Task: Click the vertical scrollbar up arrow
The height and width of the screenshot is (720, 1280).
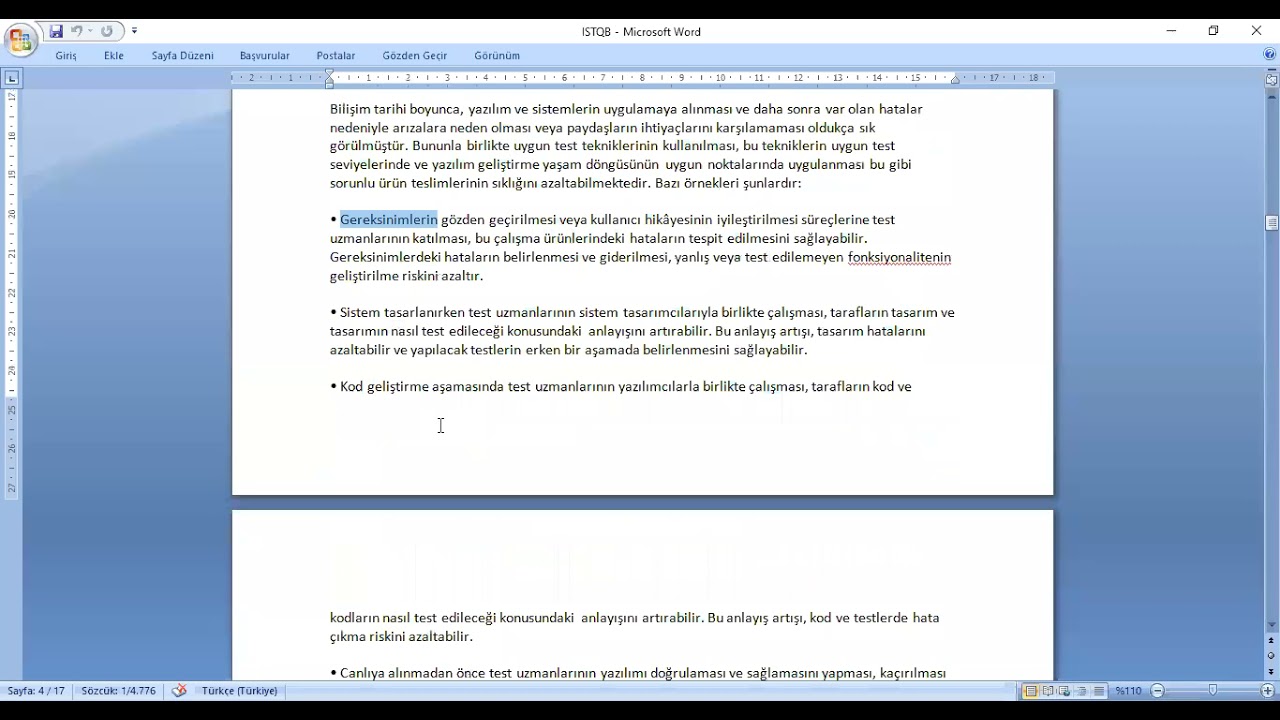Action: (1272, 97)
